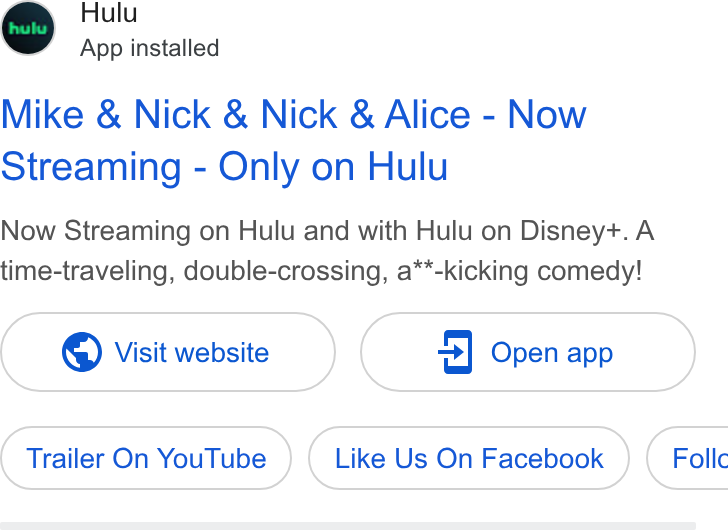Click the 'Streaming - Only on Hulu' headline line
Screen dimensions: 728x530
coord(224,167)
